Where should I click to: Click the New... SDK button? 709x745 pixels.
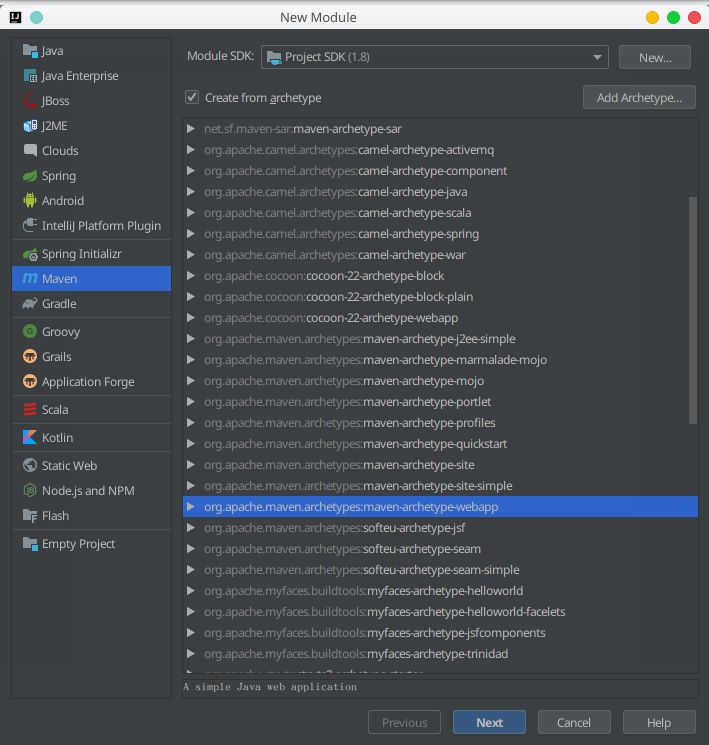coord(655,57)
